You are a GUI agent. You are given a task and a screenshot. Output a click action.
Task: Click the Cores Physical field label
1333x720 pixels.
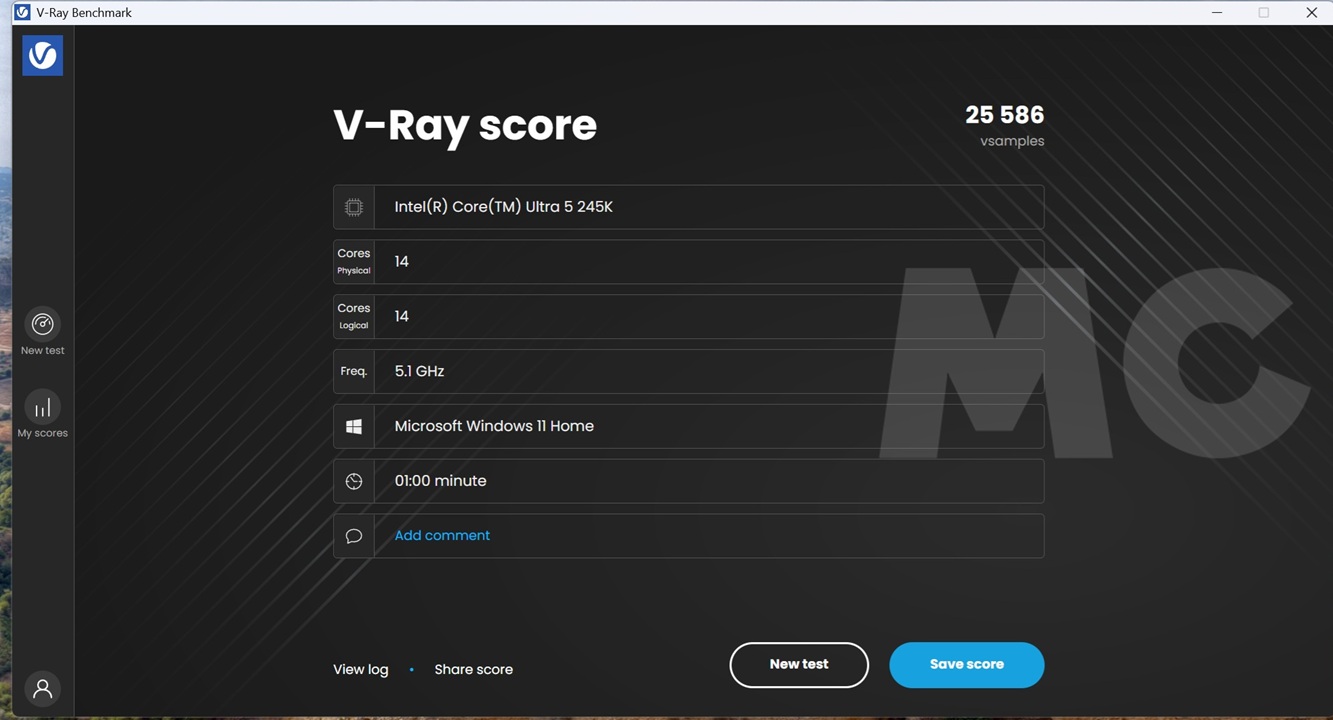click(353, 261)
